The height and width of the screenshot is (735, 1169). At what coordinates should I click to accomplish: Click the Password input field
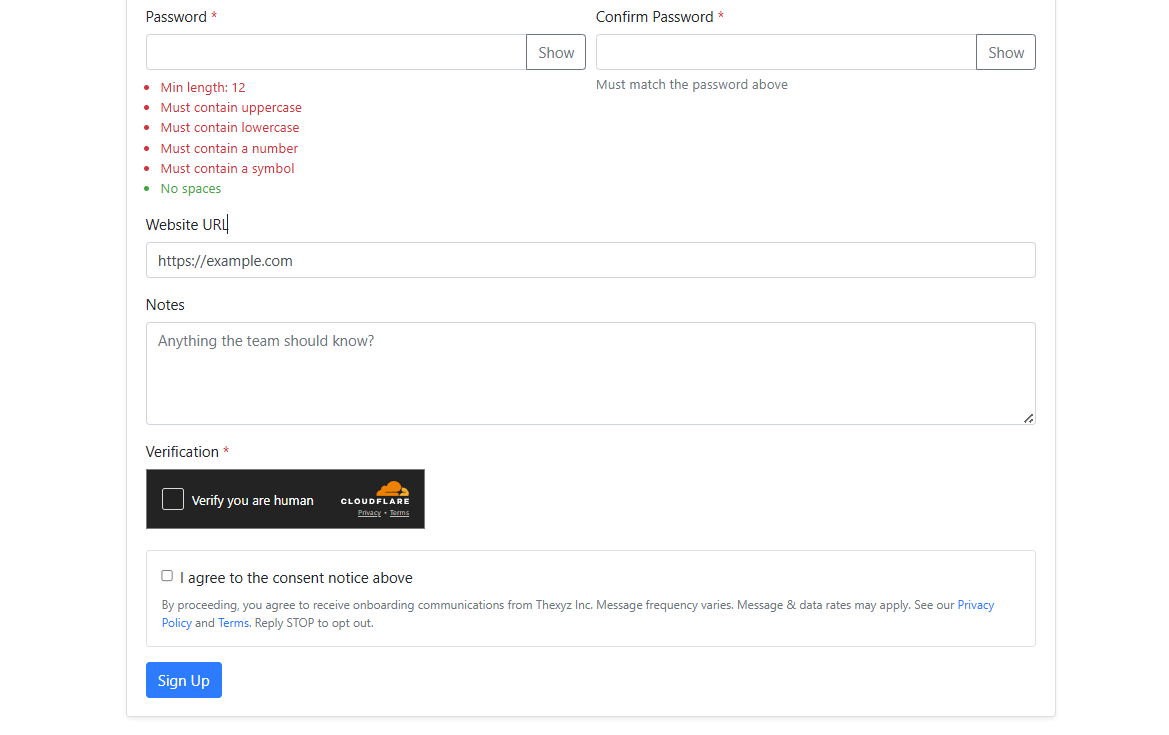(336, 52)
